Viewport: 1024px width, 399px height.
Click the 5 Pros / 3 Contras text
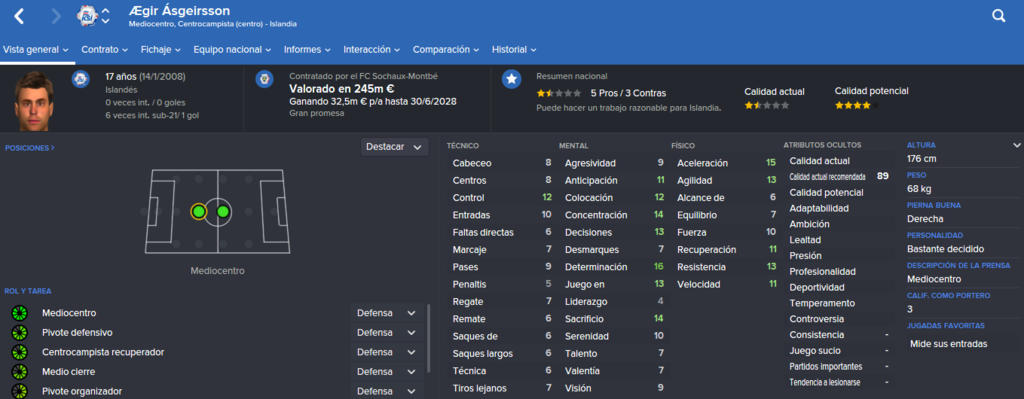point(628,93)
